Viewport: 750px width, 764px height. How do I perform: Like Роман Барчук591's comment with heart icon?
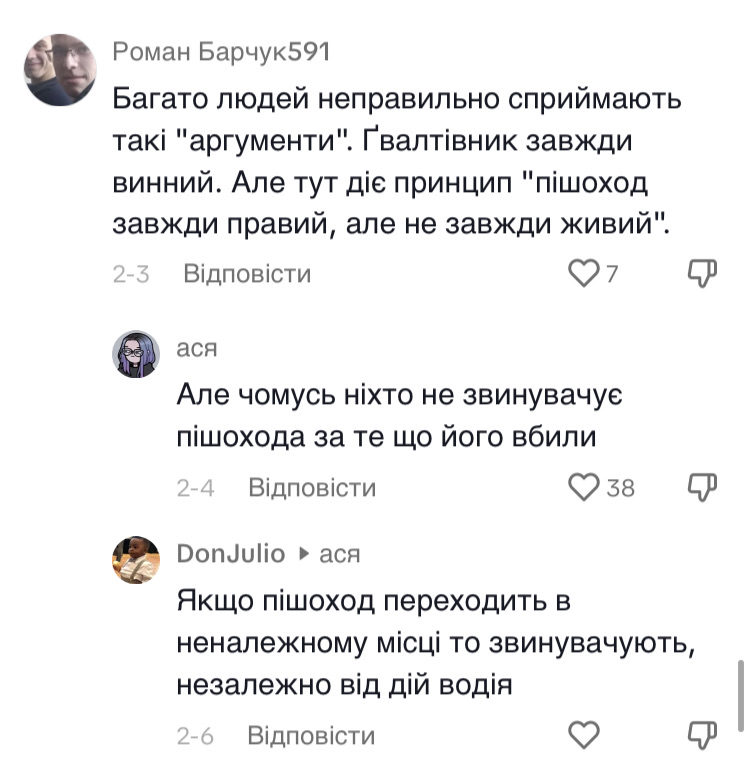(x=582, y=273)
